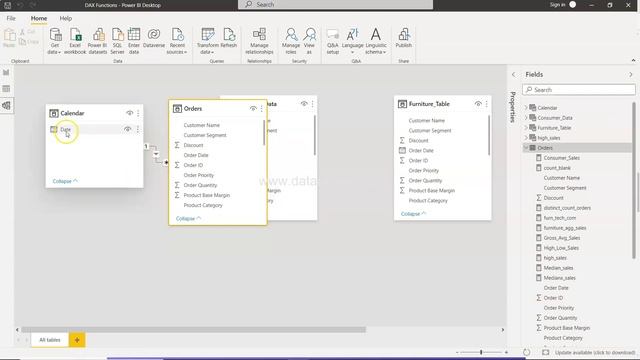Open Orders table more options

coord(262,109)
